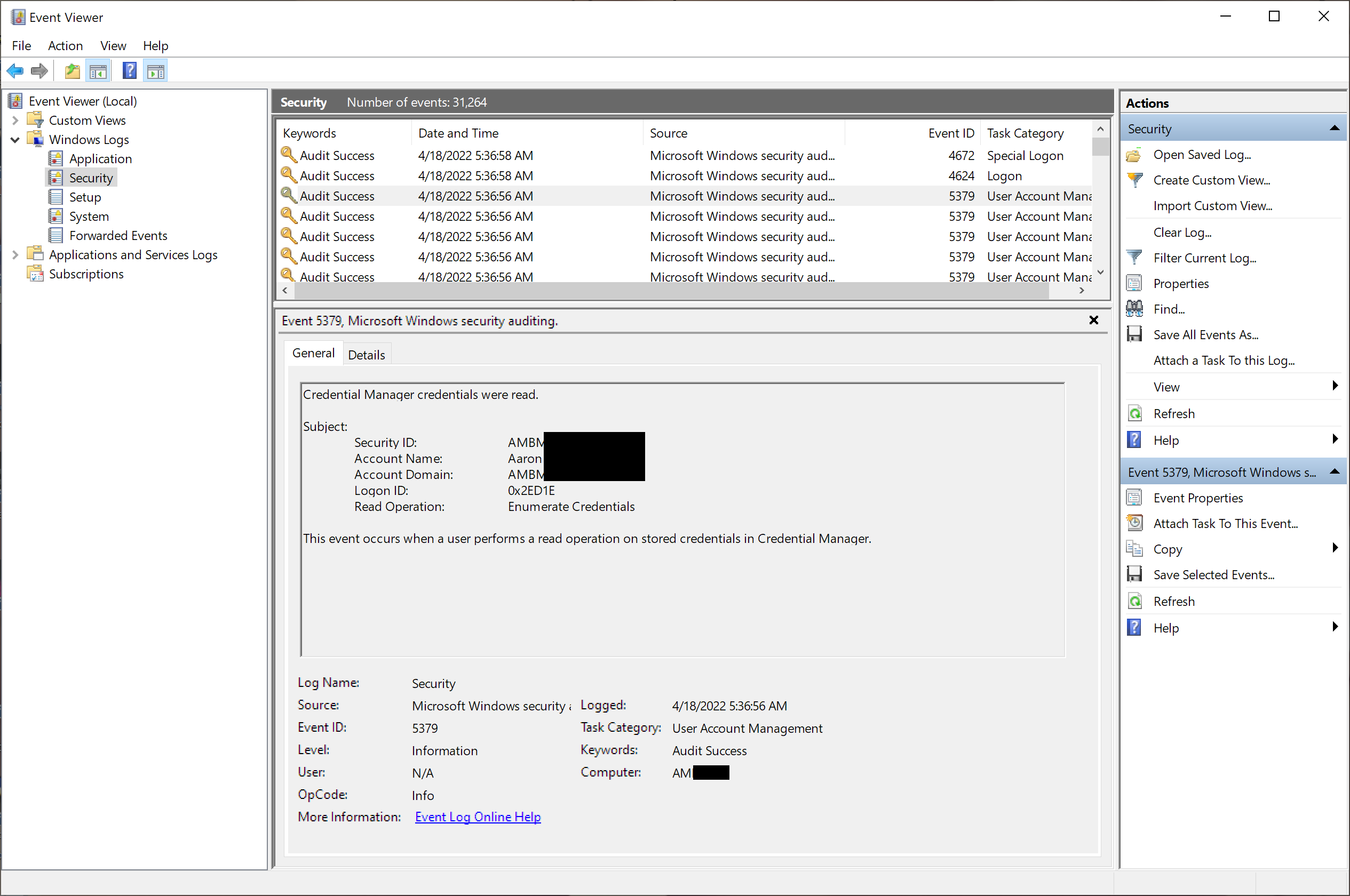Switch to the Details tab
Image resolution: width=1350 pixels, height=896 pixels.
367,354
